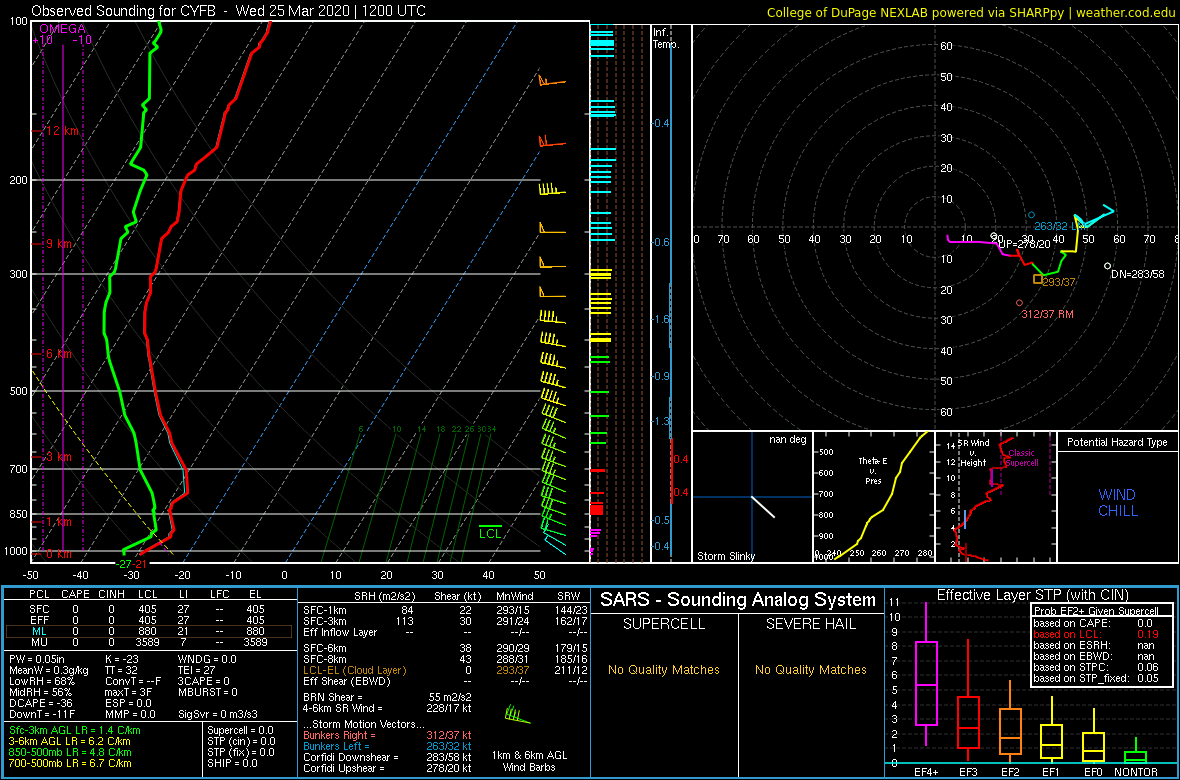1180x780 pixels.
Task: Click the 500 pressure level label
Action: tap(19, 392)
